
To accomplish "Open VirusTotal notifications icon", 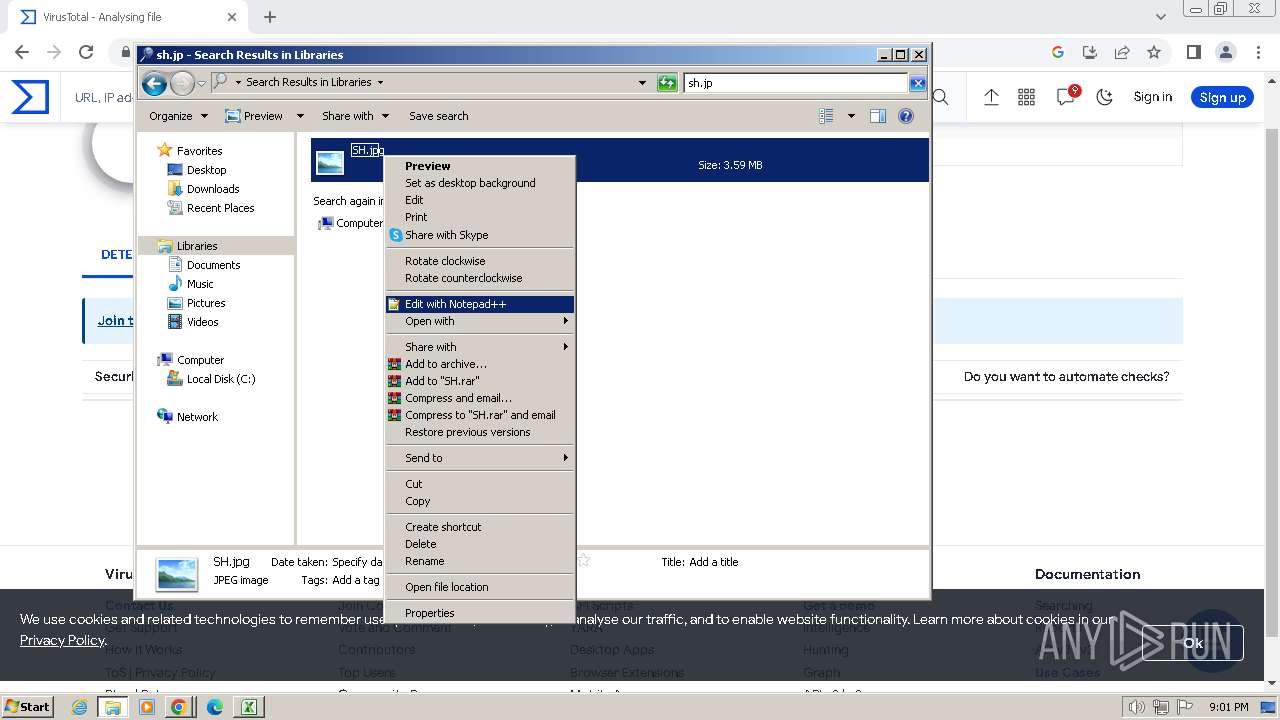I will [1066, 96].
